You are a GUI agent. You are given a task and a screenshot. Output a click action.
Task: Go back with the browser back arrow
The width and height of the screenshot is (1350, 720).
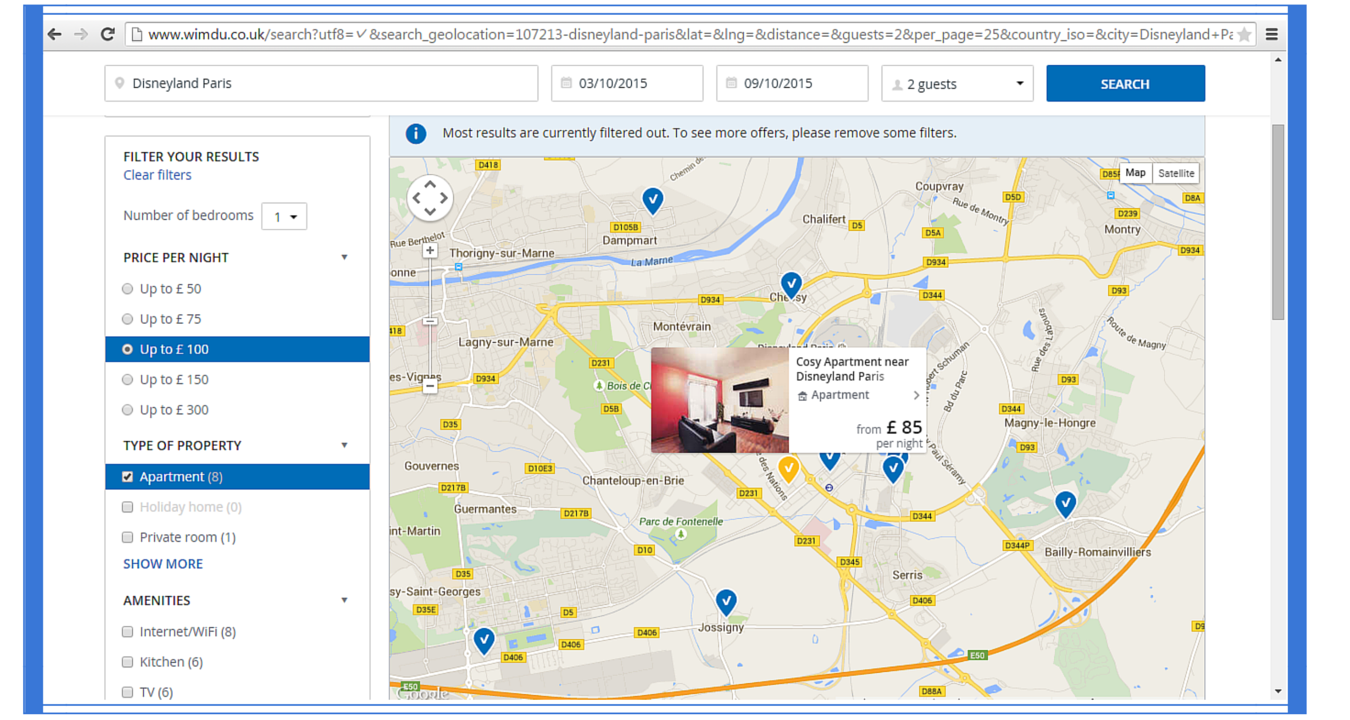(x=54, y=34)
